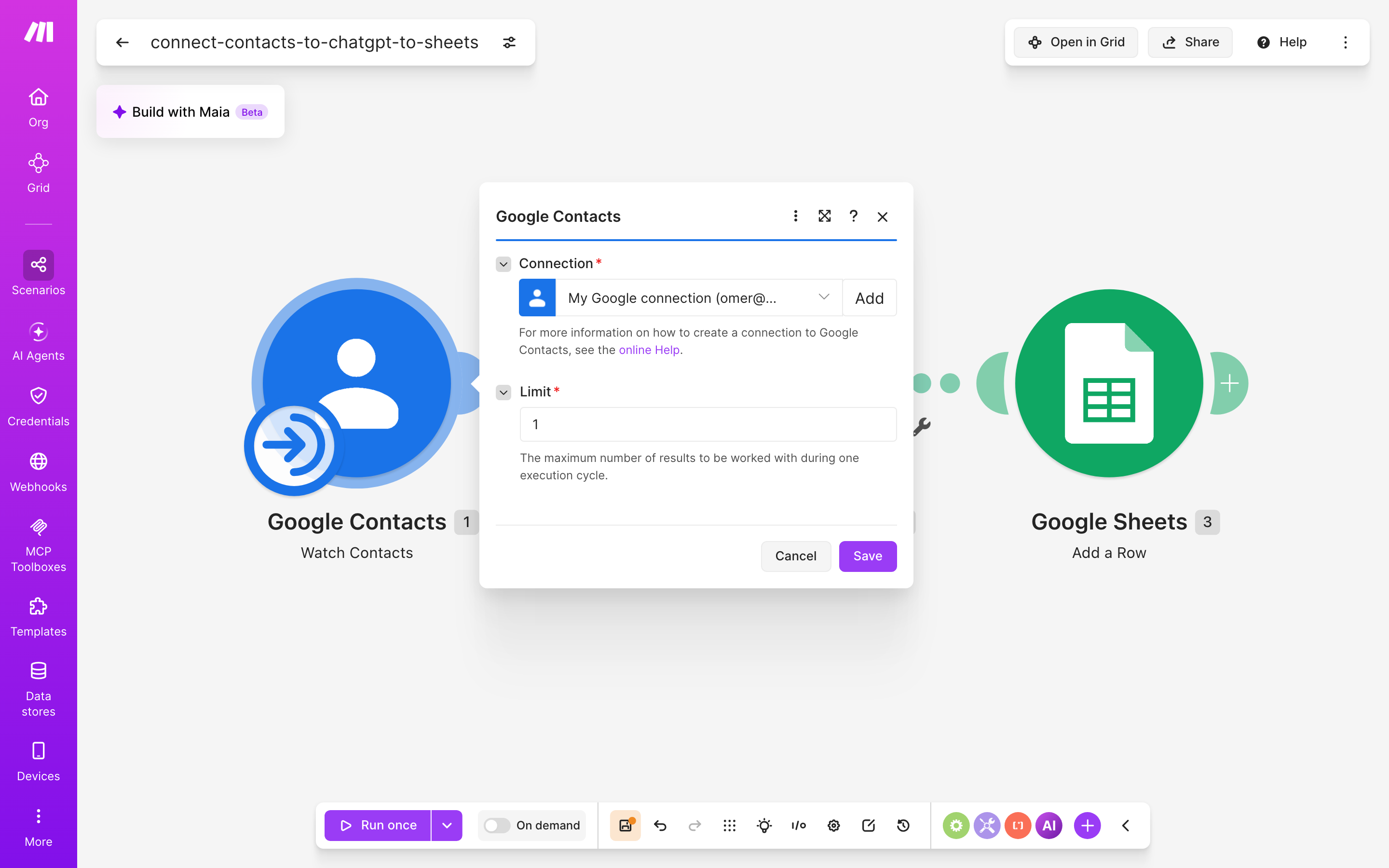Click into the Limit input field
This screenshot has height=868, width=1389.
click(708, 424)
